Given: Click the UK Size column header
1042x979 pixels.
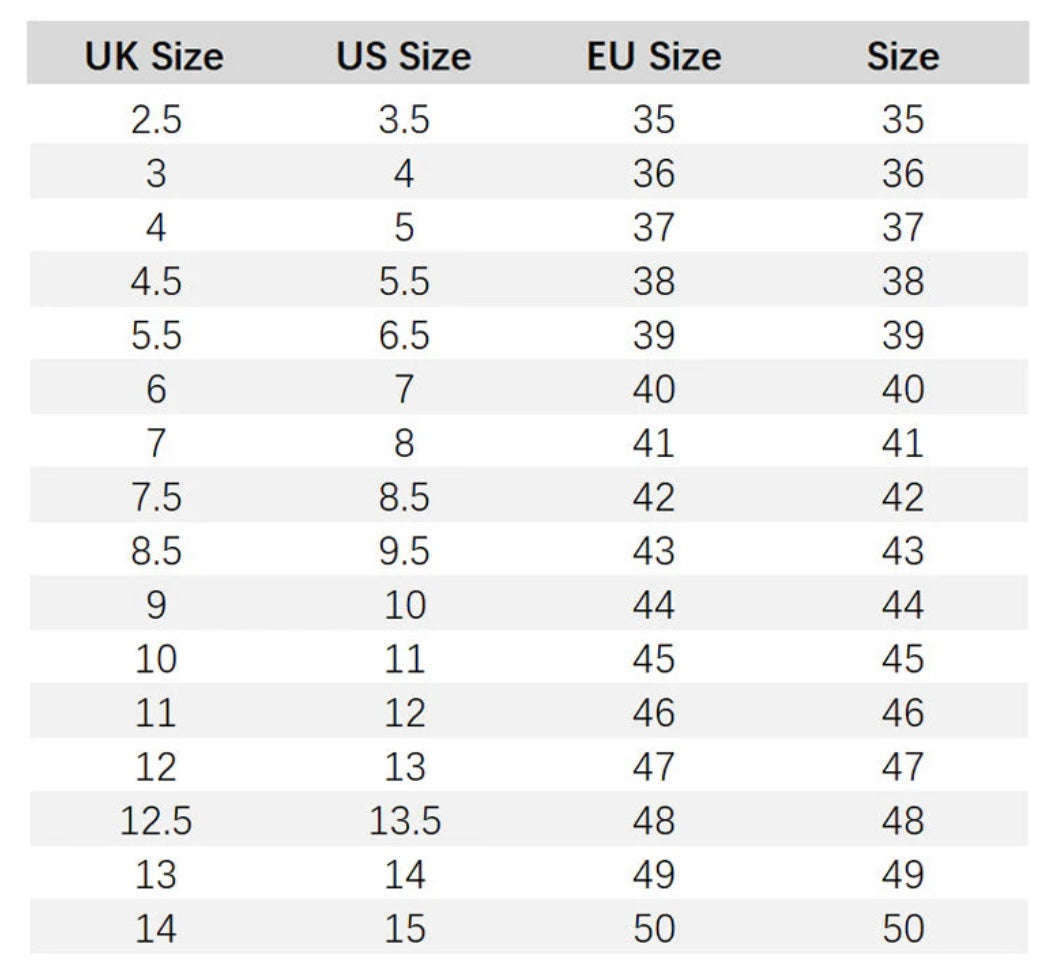Looking at the screenshot, I should [154, 56].
